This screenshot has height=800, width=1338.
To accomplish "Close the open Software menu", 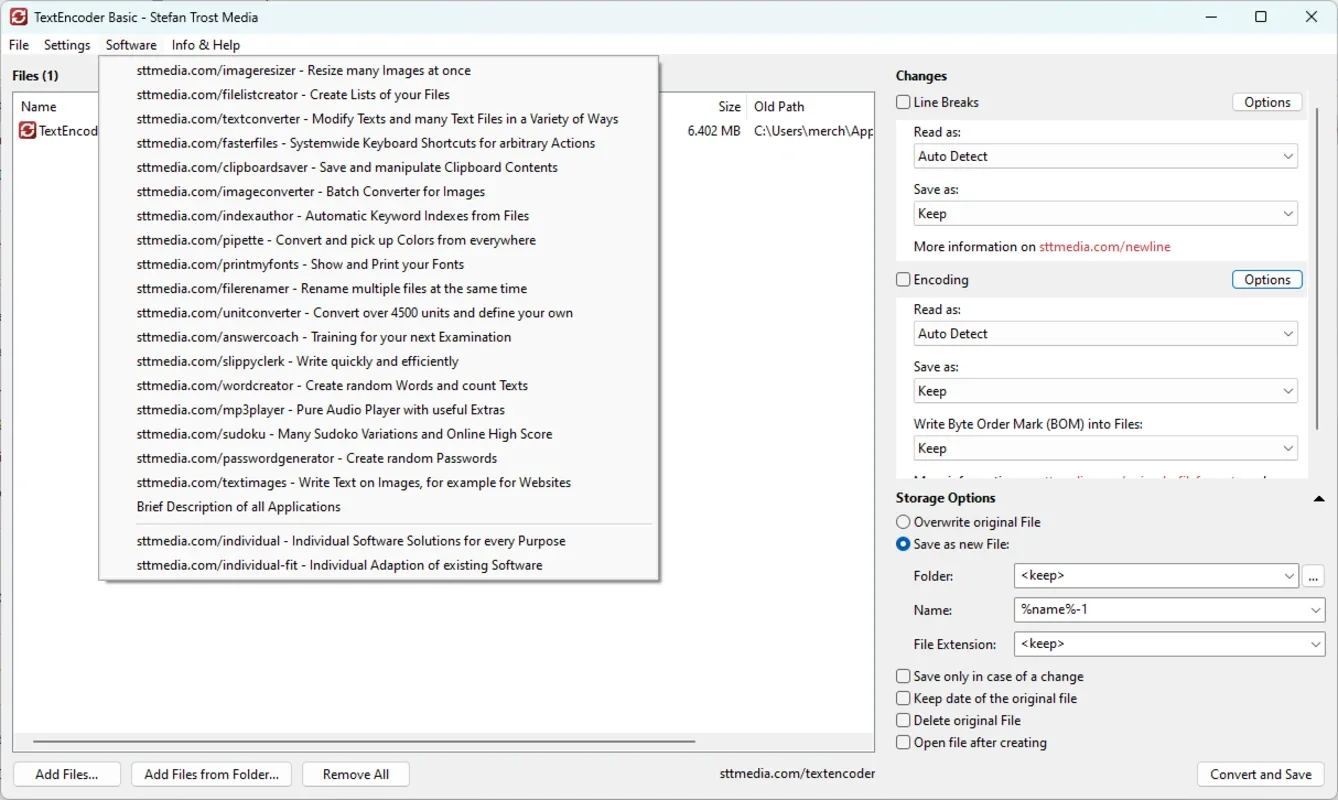I will pyautogui.click(x=131, y=45).
